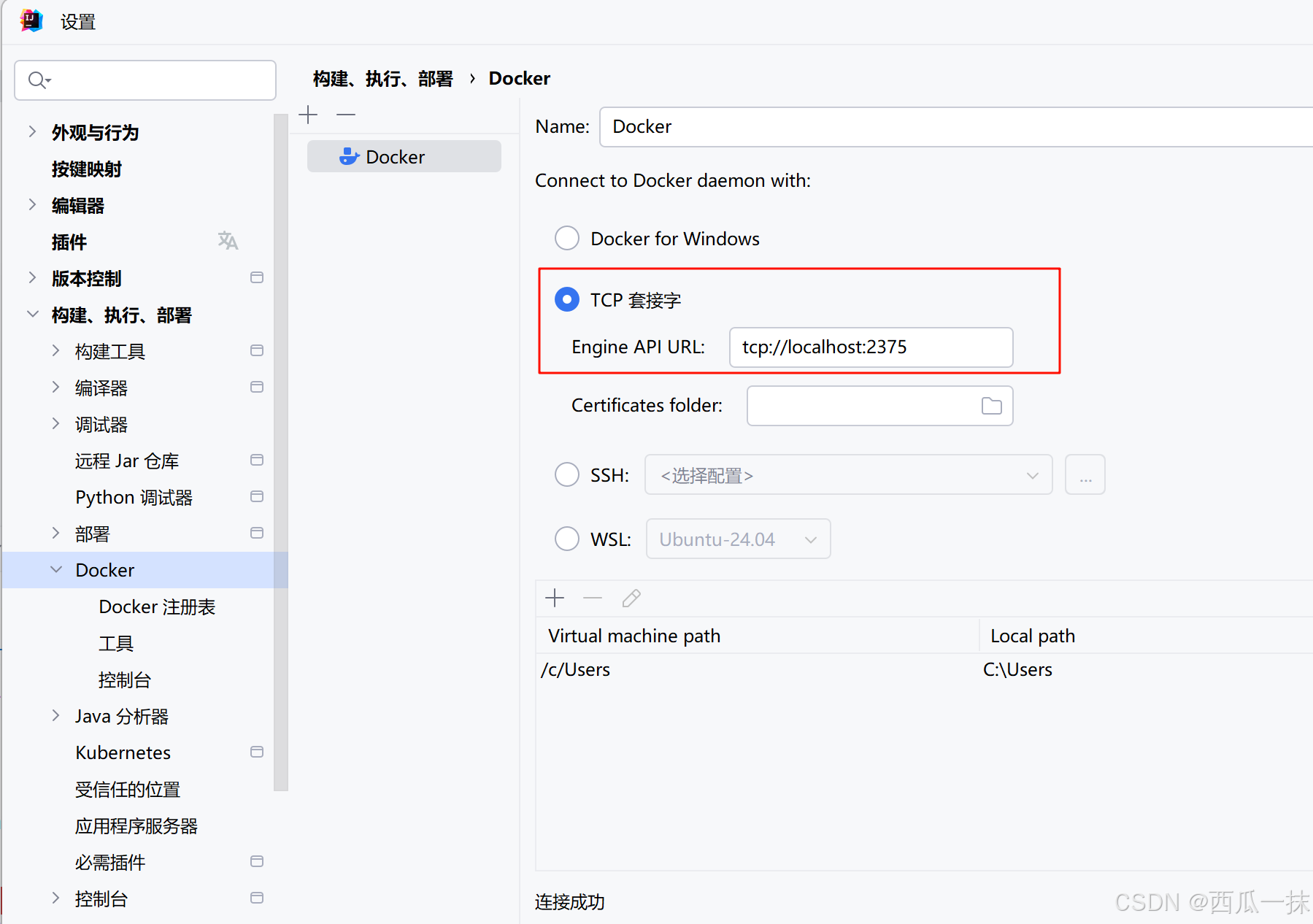The height and width of the screenshot is (924, 1313).
Task: Click the remove Docker connection minus icon
Action: (x=346, y=115)
